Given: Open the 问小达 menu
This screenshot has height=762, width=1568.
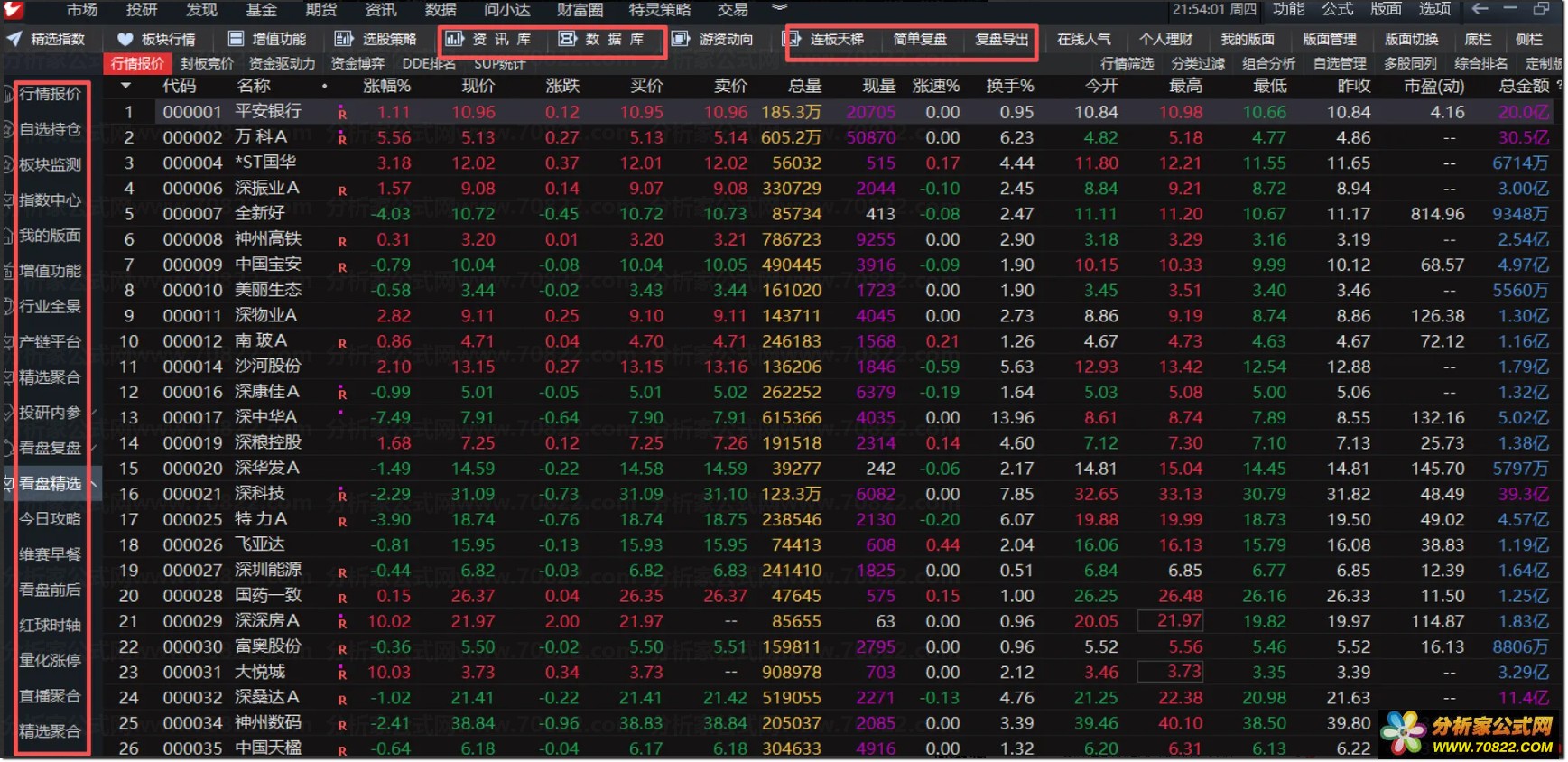Looking at the screenshot, I should click(x=506, y=9).
